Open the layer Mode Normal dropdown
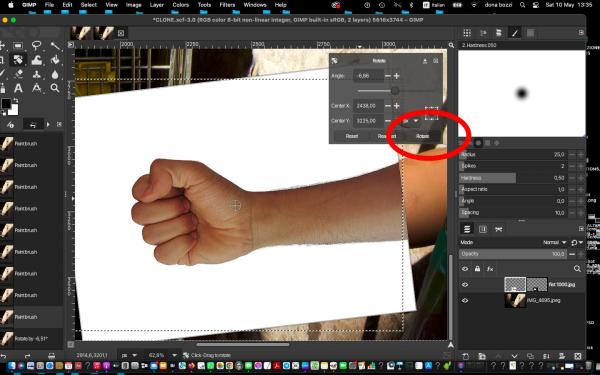600x375 pixels. [554, 243]
